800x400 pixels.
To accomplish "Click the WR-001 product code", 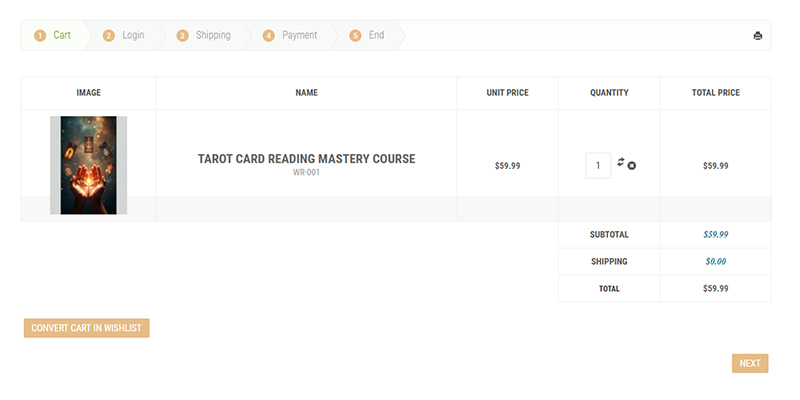I will pyautogui.click(x=306, y=173).
